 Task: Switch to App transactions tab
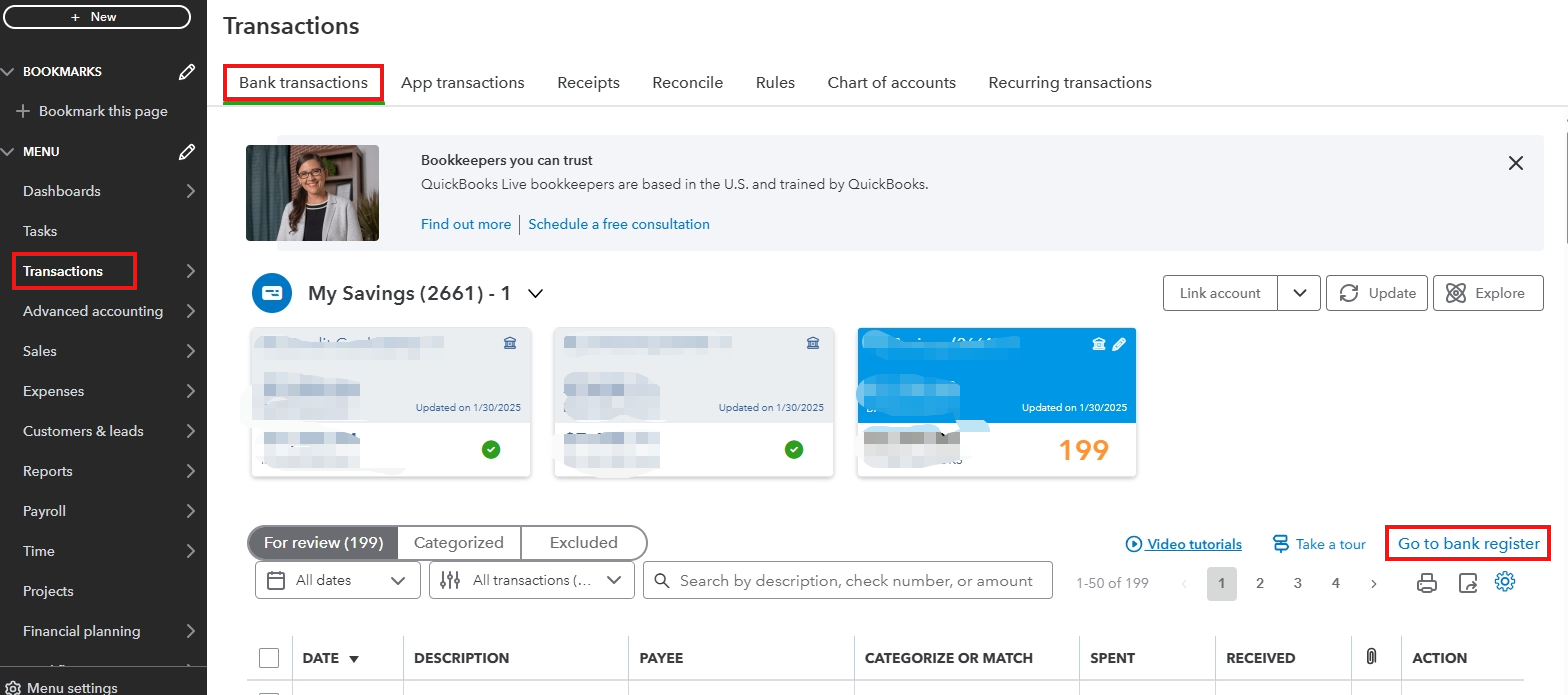(x=463, y=83)
